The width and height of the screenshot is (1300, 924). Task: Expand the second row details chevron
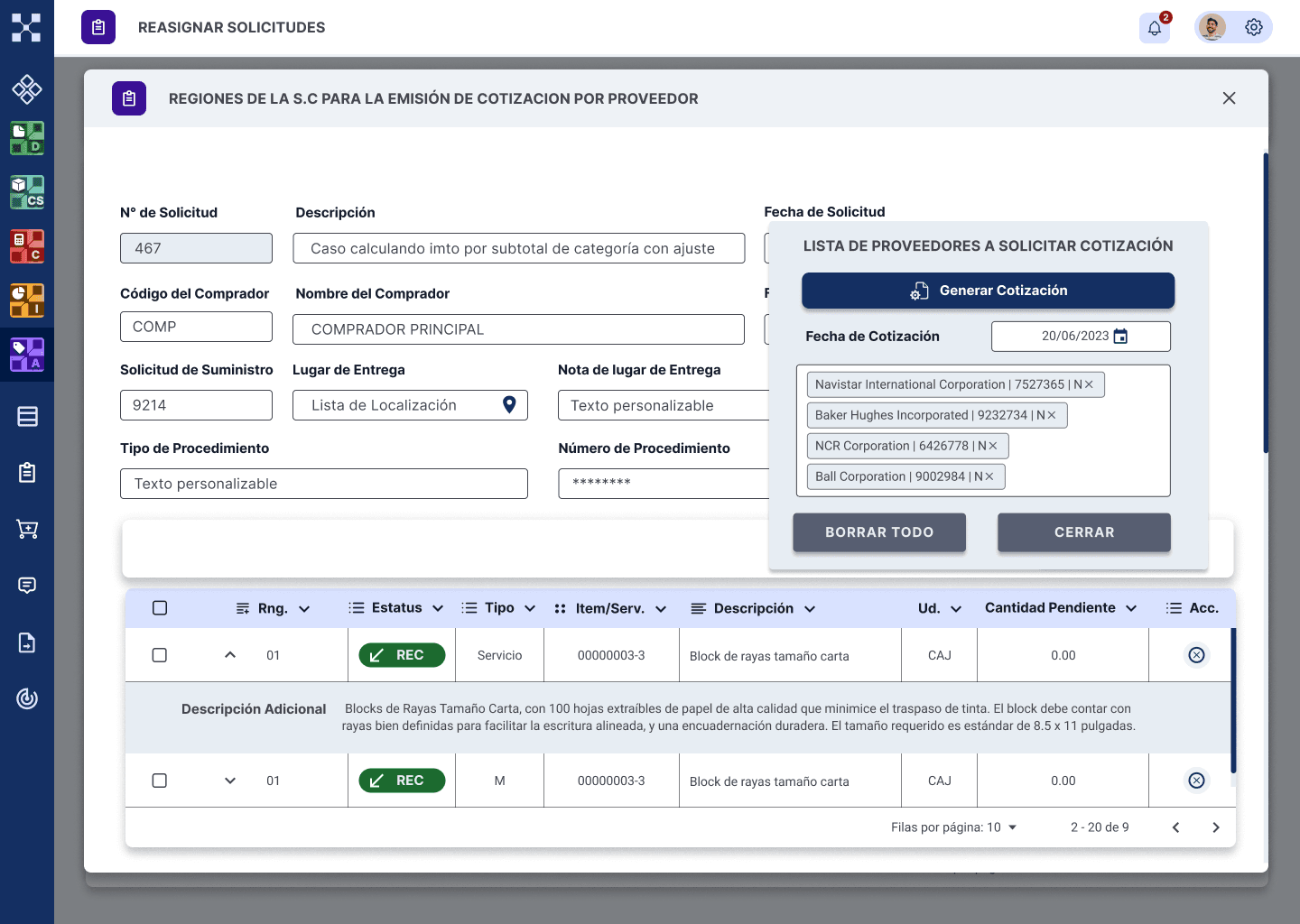pyautogui.click(x=230, y=781)
